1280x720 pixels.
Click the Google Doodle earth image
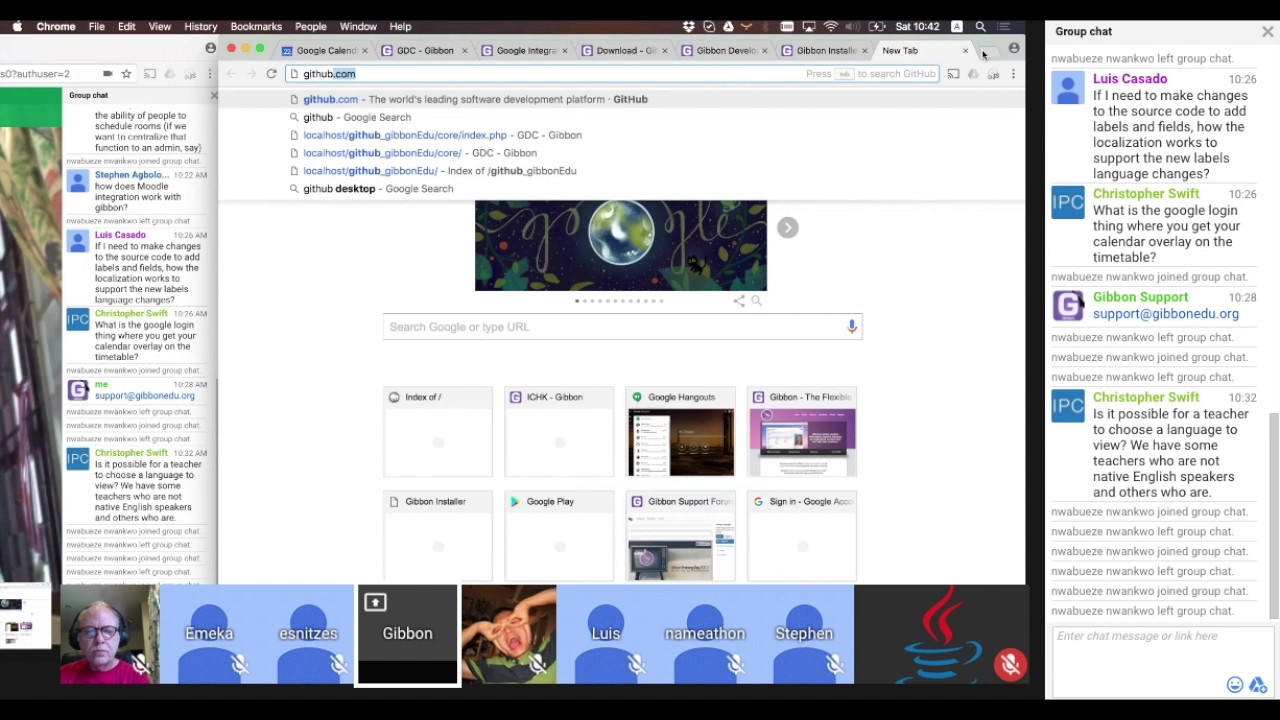621,246
